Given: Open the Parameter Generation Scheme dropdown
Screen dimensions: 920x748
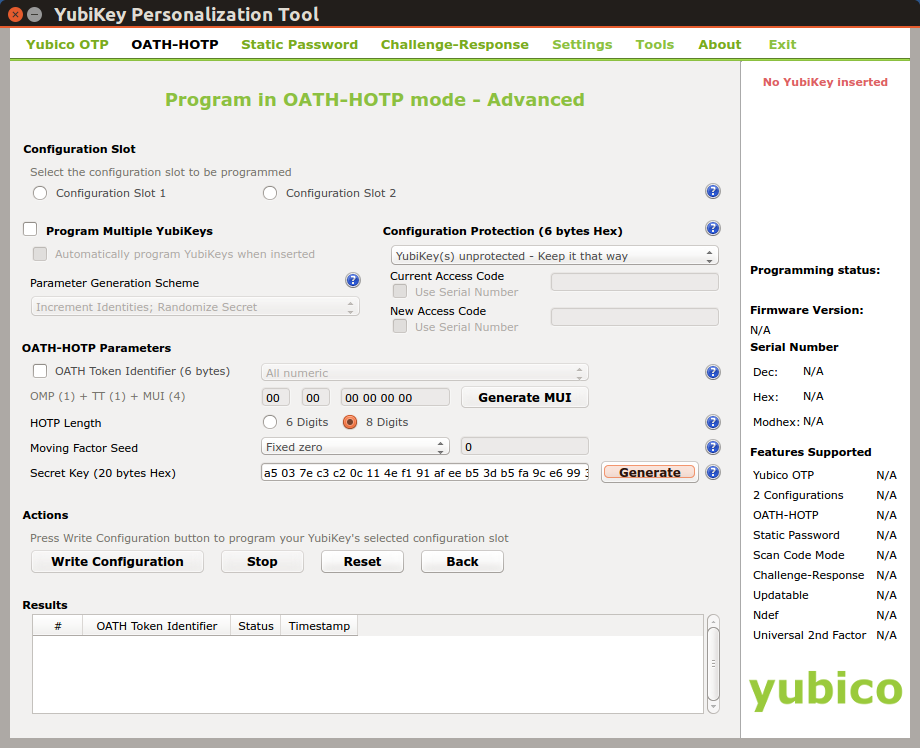Looking at the screenshot, I should coord(195,307).
